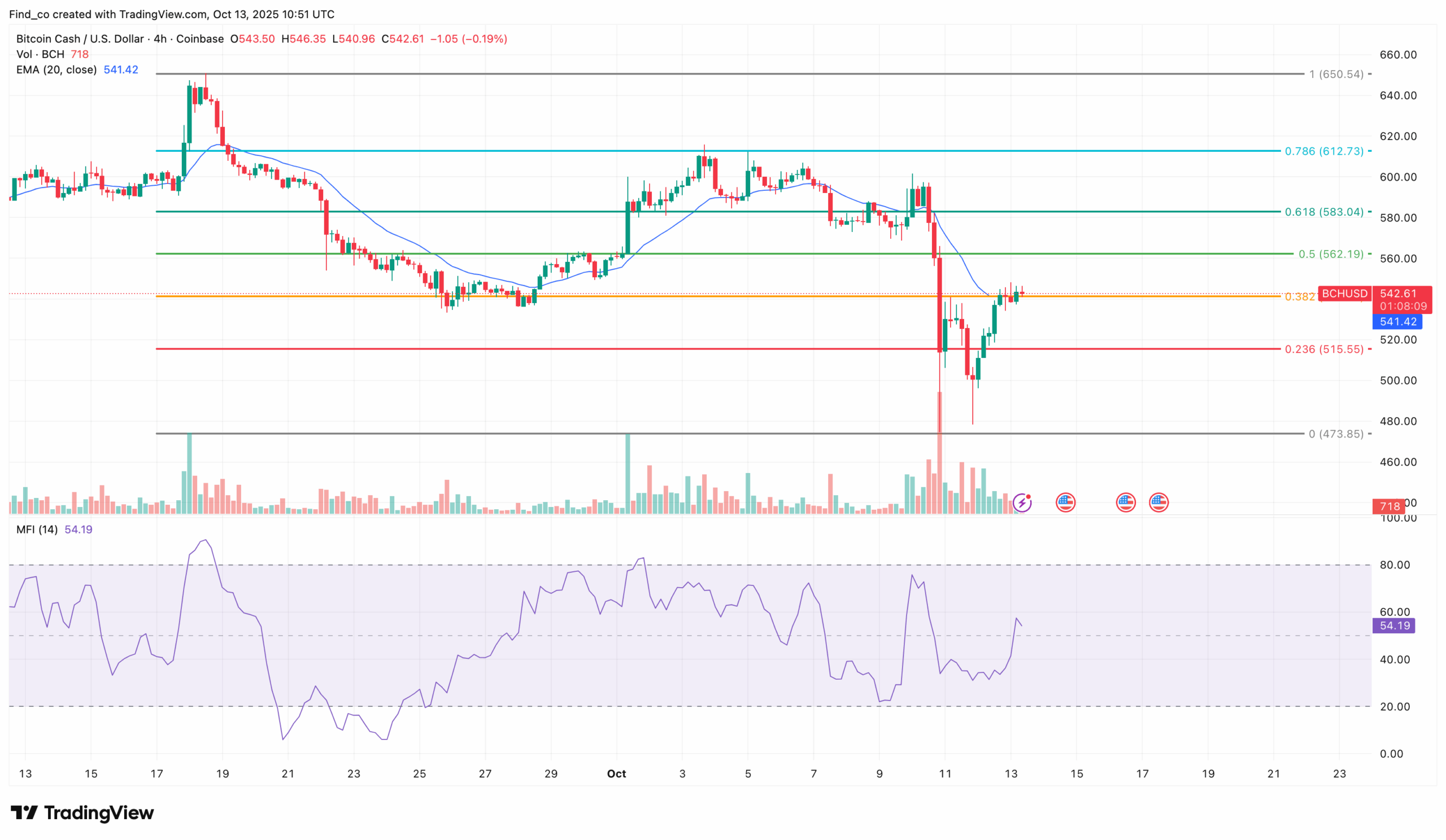Select the 0.786 (612.73) Fibonacci level label

(1324, 151)
